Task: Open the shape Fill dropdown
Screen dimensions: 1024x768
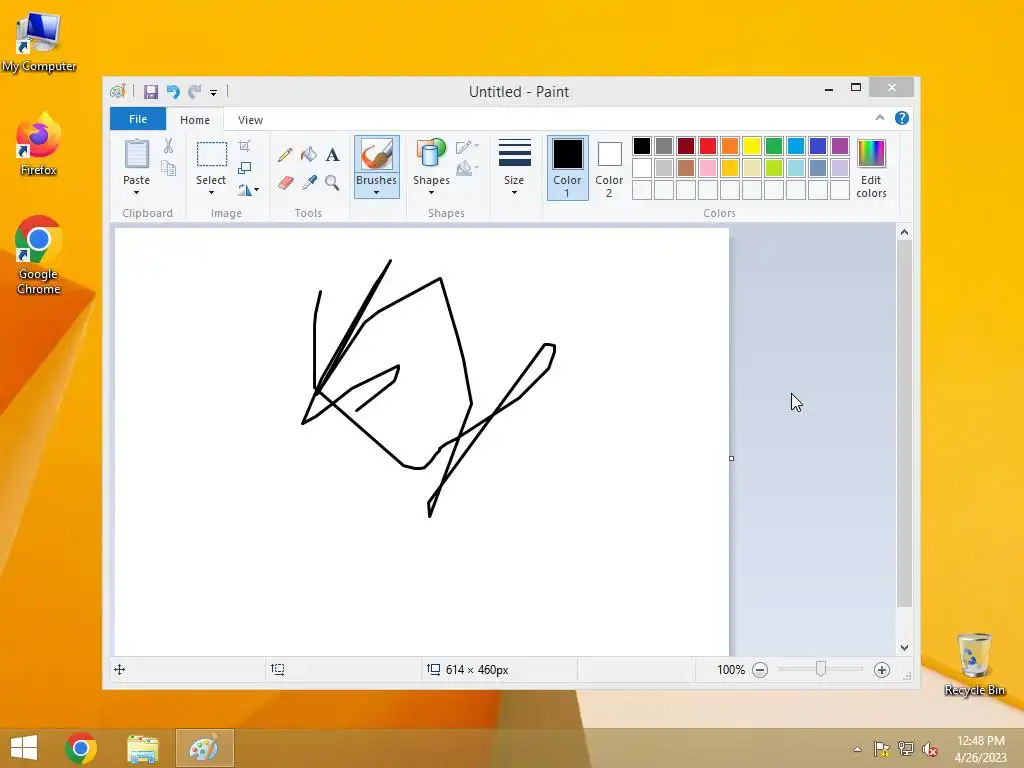Action: [x=467, y=169]
